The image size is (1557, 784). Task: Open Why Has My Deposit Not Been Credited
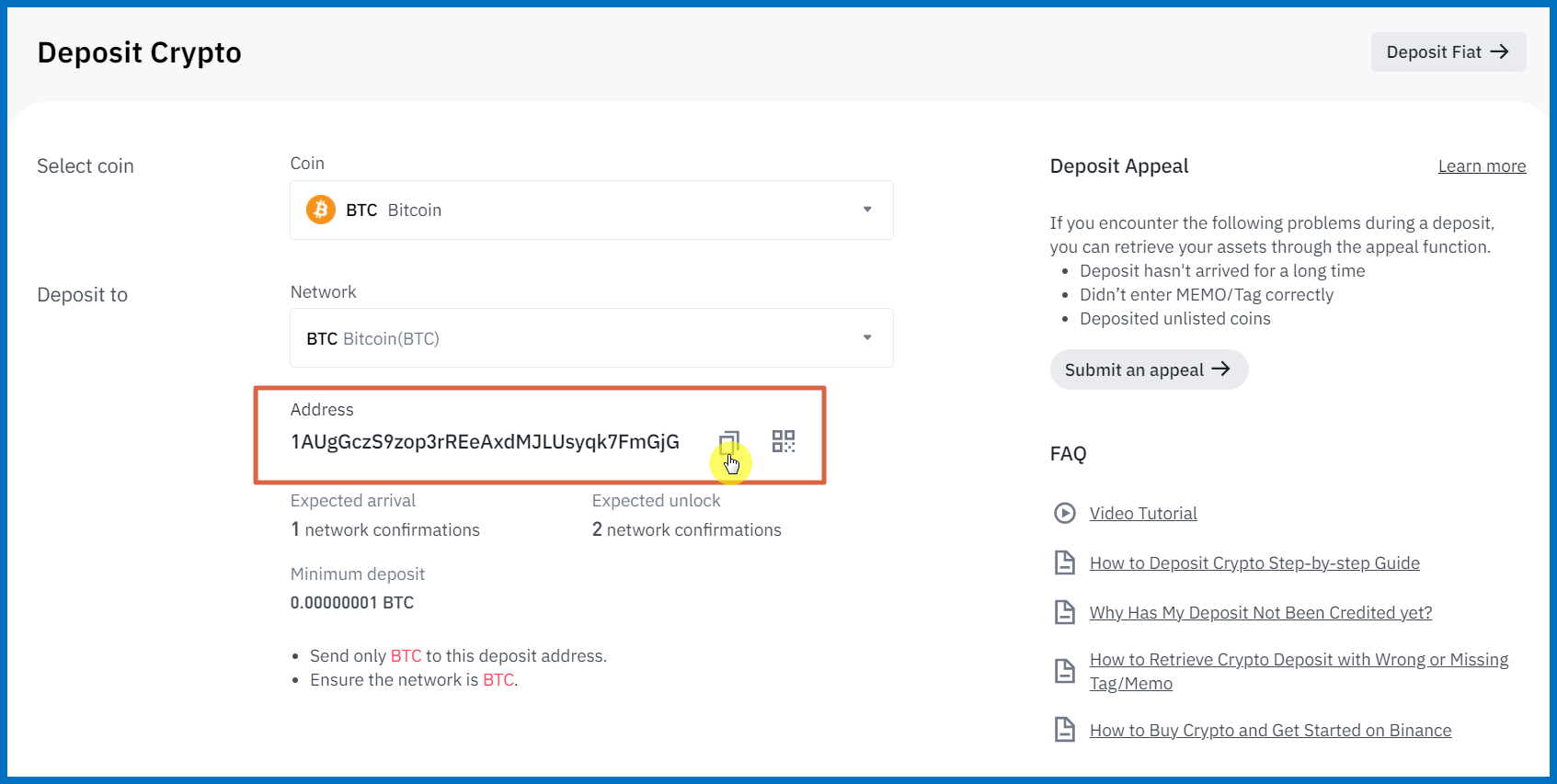pyautogui.click(x=1260, y=613)
